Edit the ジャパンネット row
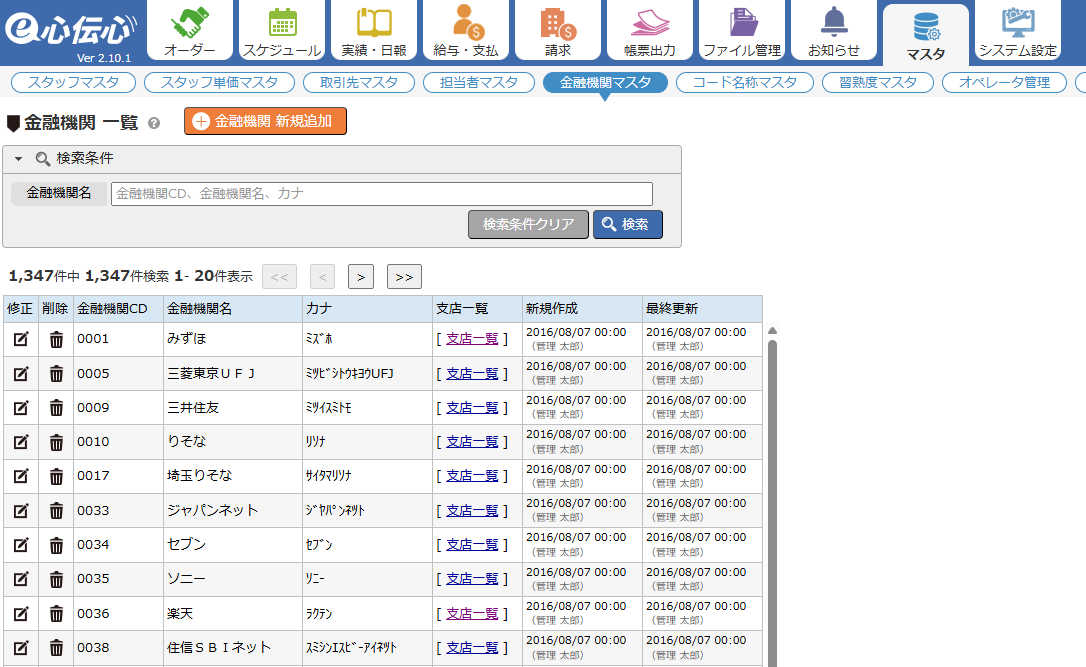The height and width of the screenshot is (667, 1086). pos(21,511)
